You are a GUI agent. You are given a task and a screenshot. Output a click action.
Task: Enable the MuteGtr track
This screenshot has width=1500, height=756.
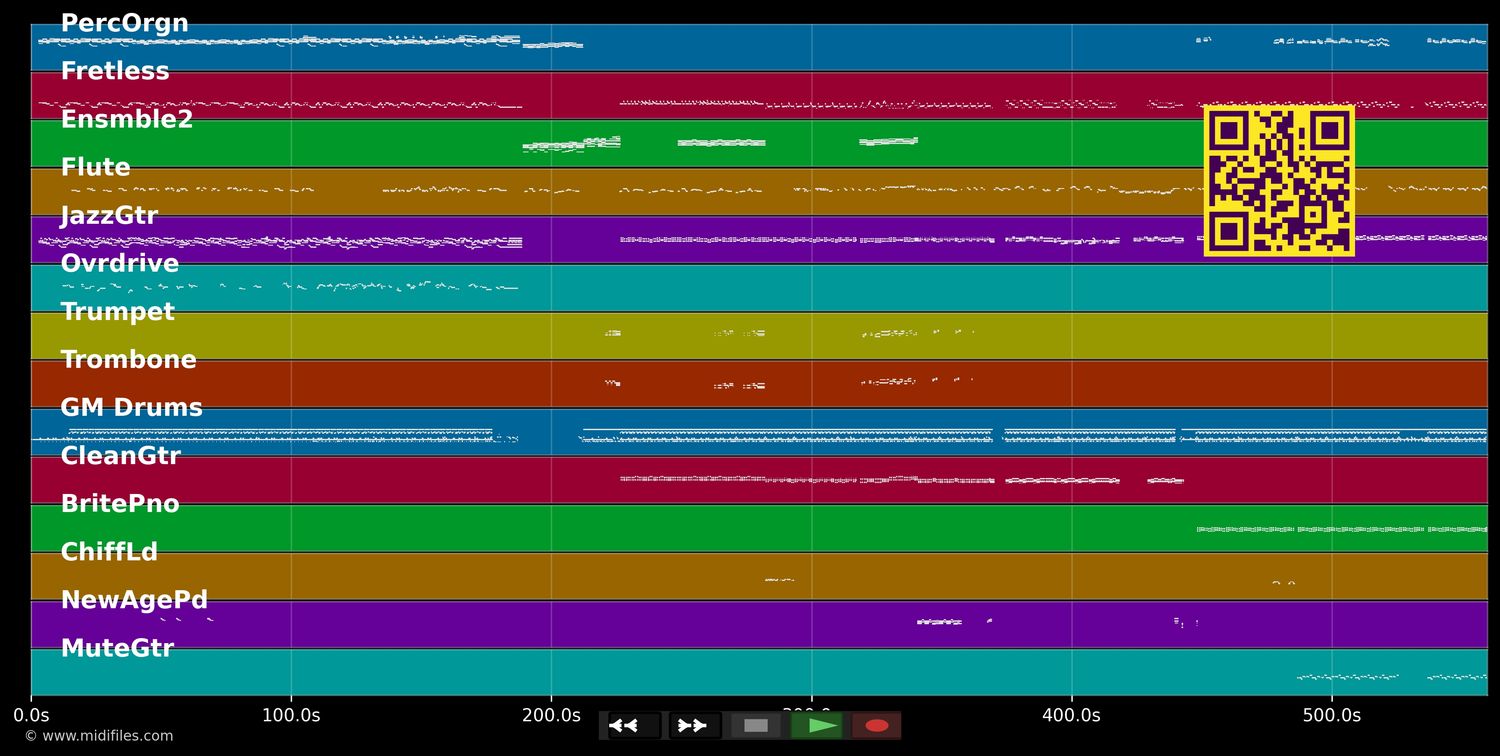coord(117,647)
